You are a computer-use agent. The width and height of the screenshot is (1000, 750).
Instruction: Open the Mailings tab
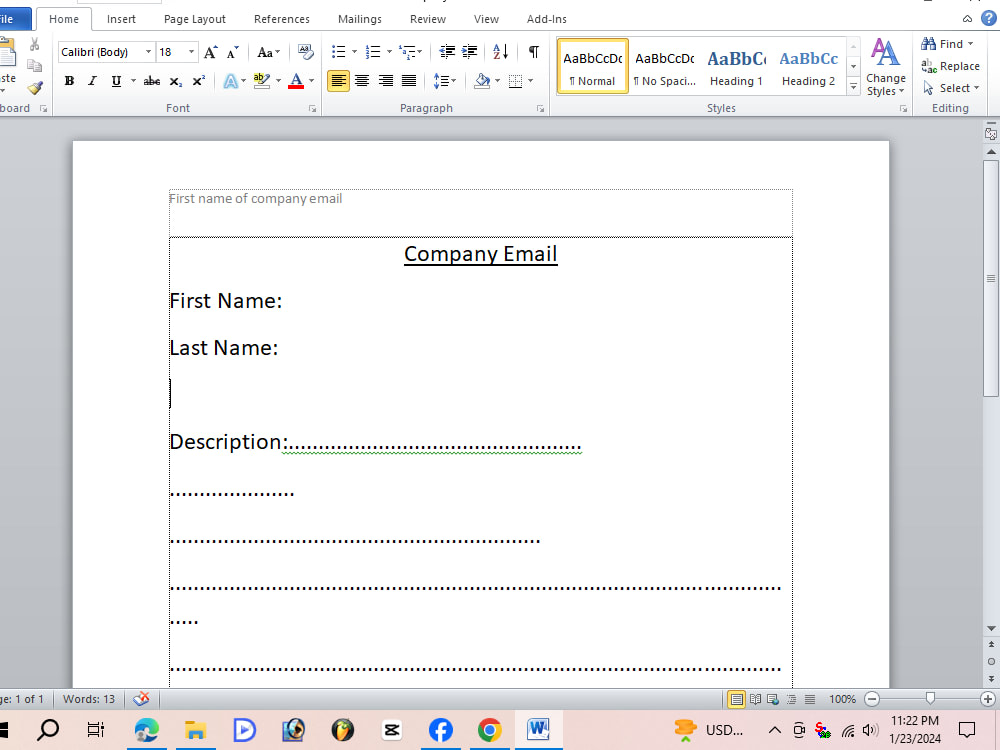click(360, 19)
